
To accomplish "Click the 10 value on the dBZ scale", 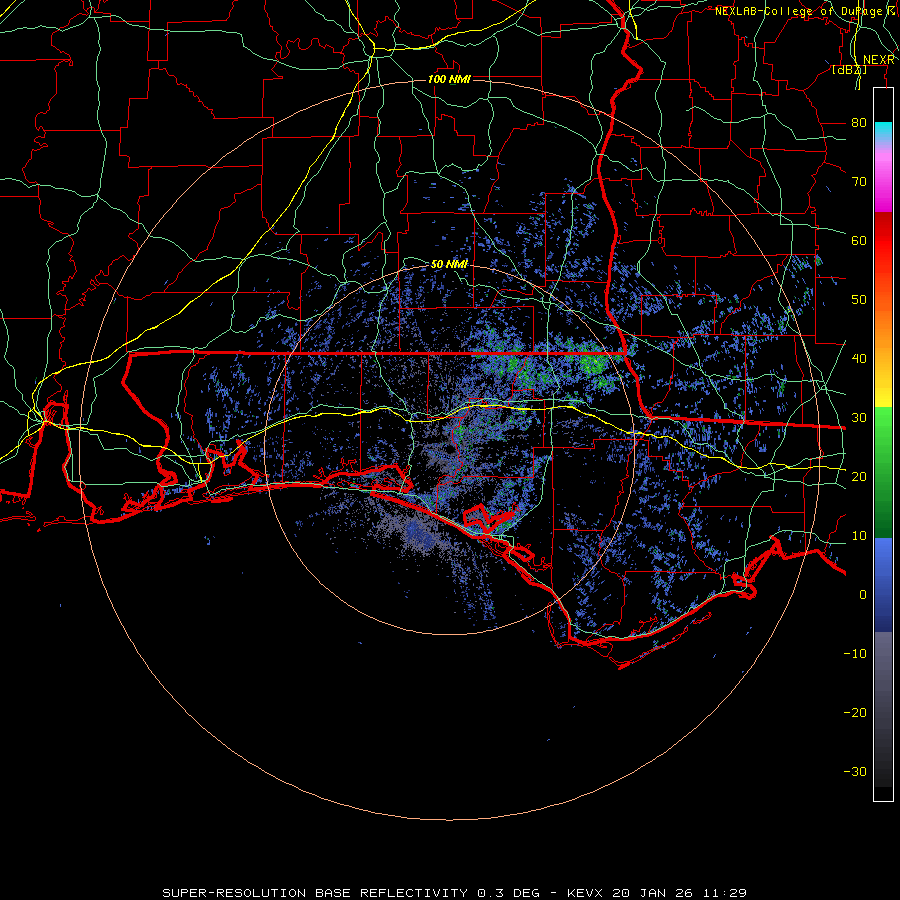I will click(x=859, y=536).
